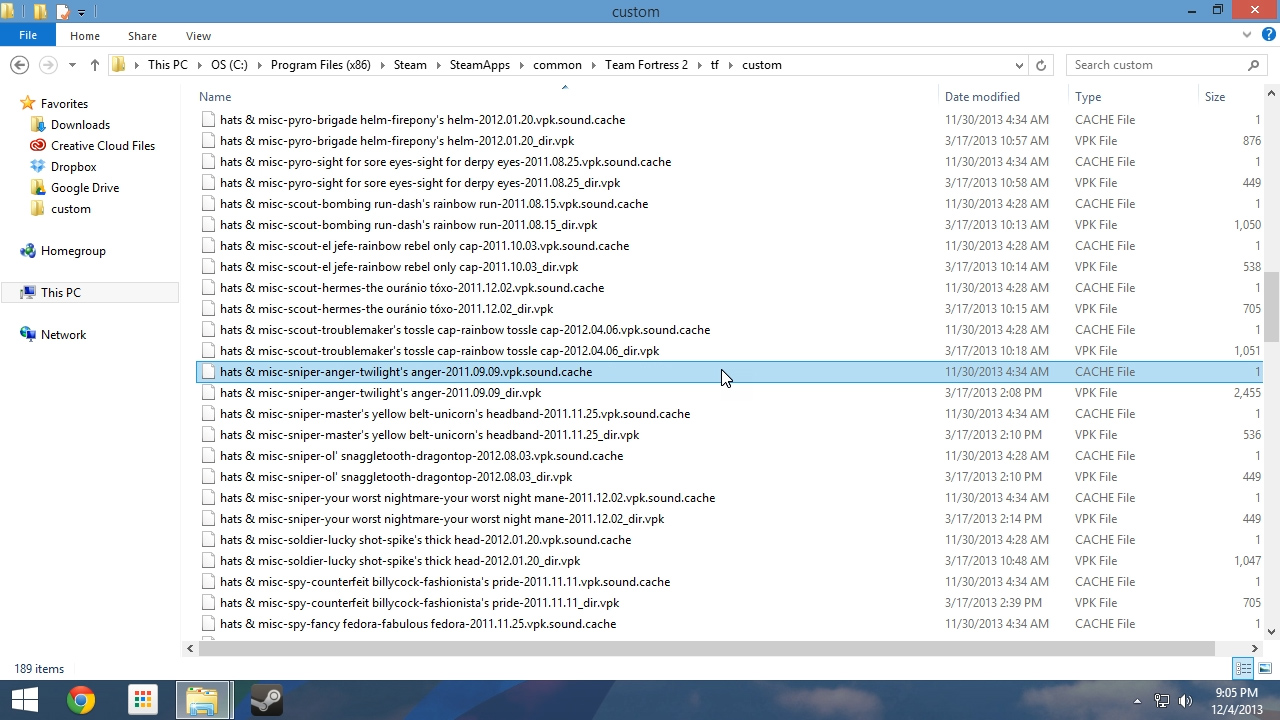Open Dropbox from the navigation pane

point(73,167)
